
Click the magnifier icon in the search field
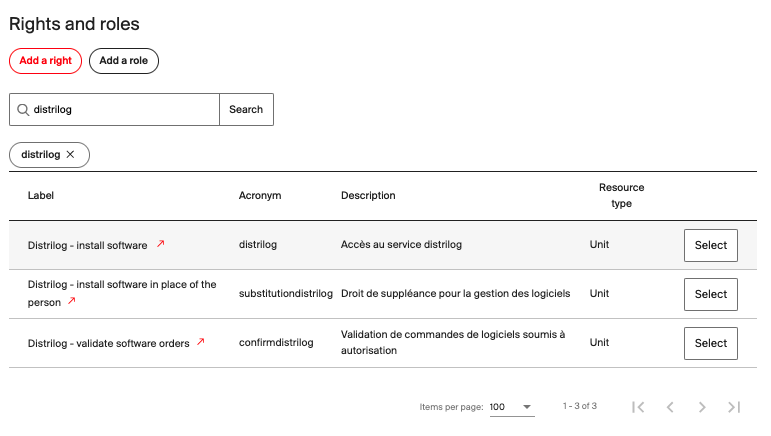[x=23, y=110]
